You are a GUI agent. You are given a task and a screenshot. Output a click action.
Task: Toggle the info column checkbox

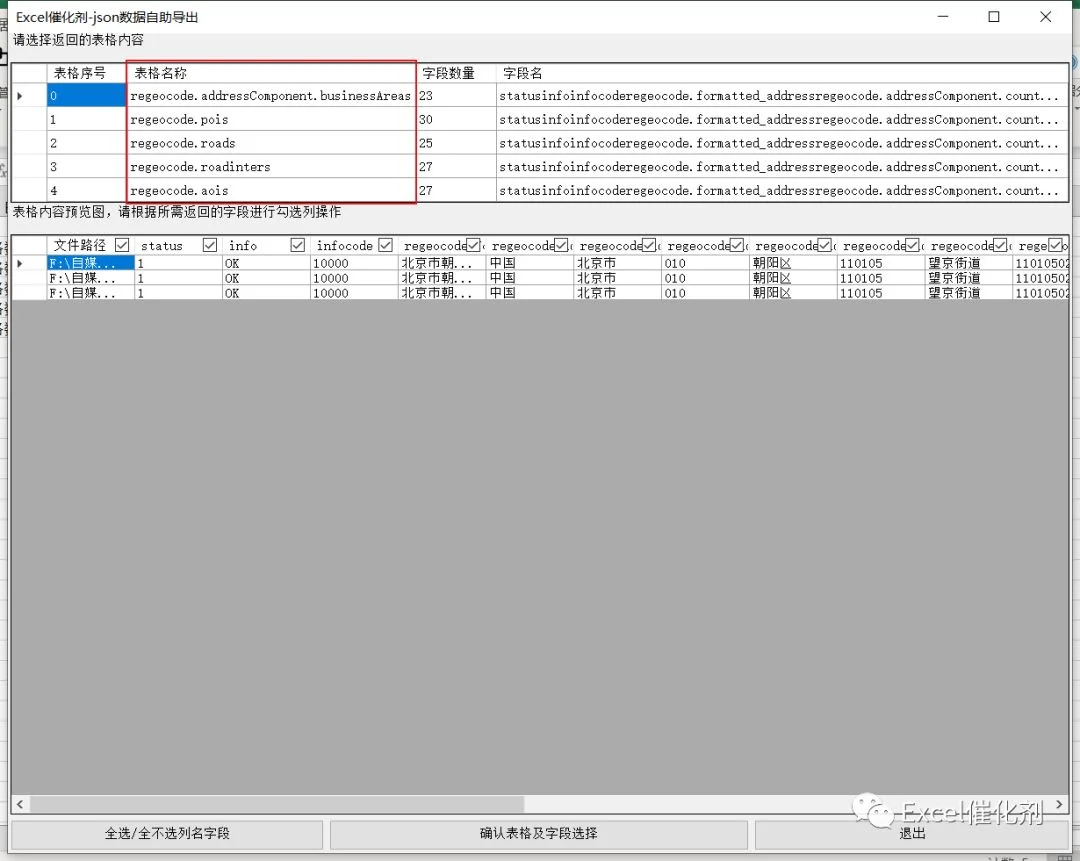pyautogui.click(x=298, y=245)
